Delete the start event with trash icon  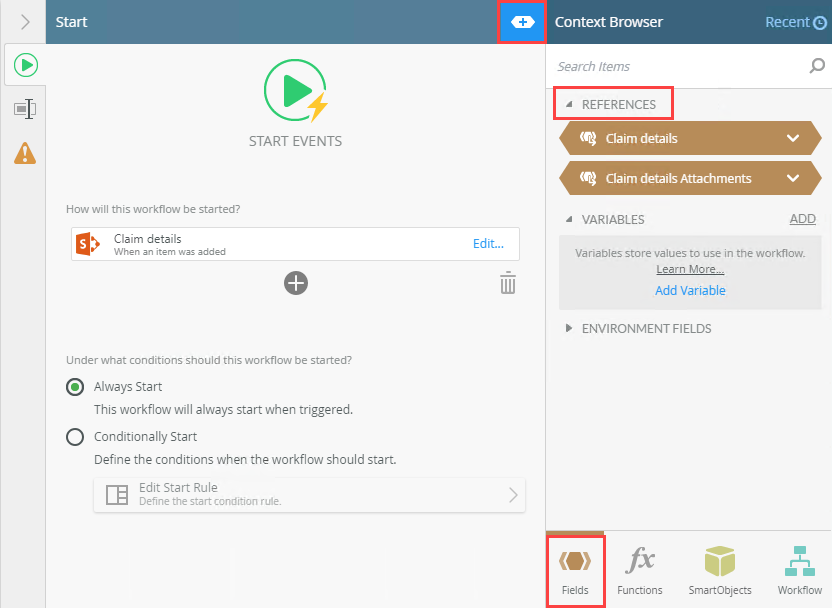(508, 283)
